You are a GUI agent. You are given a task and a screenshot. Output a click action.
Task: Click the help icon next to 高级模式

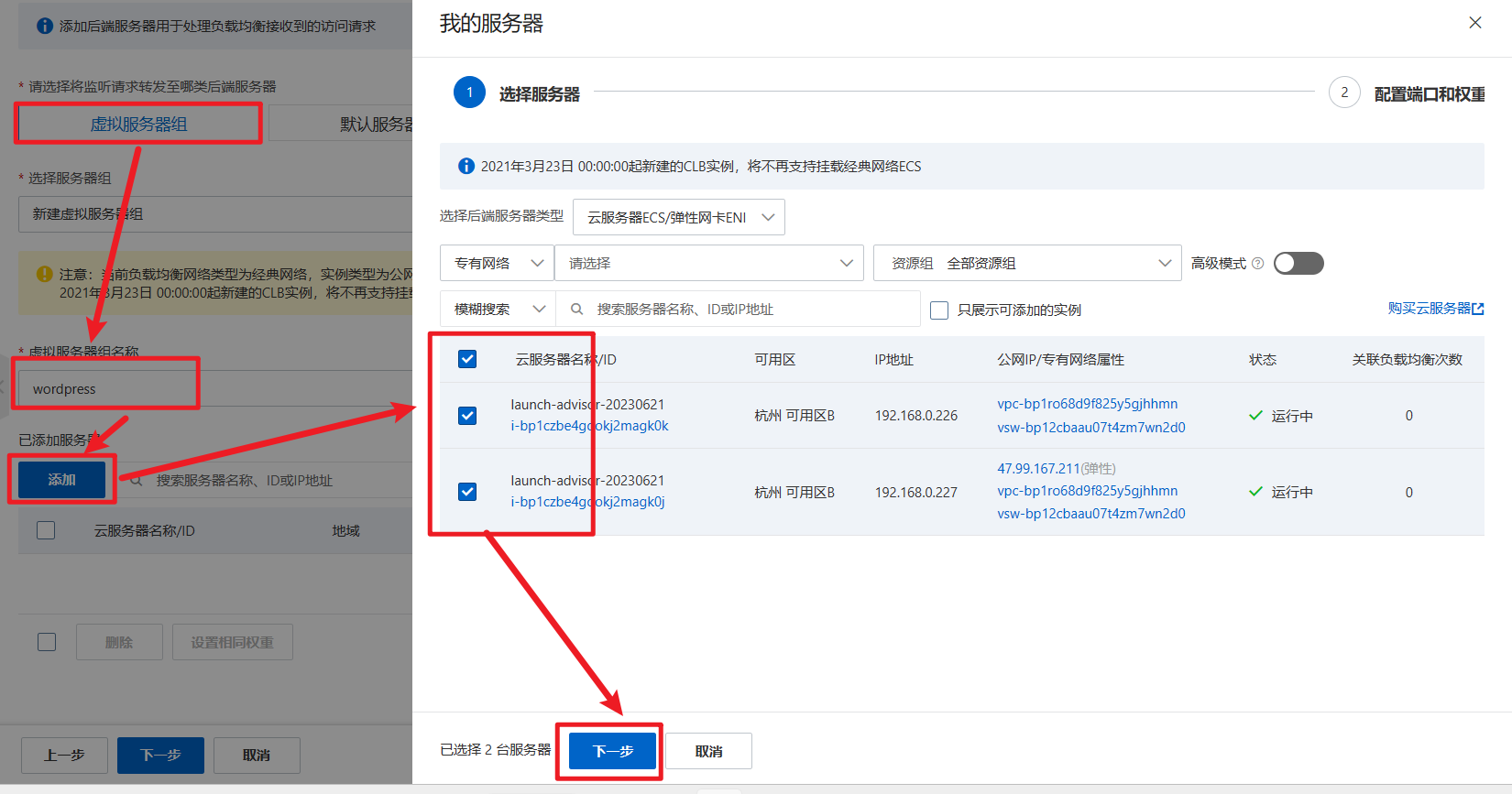1258,264
